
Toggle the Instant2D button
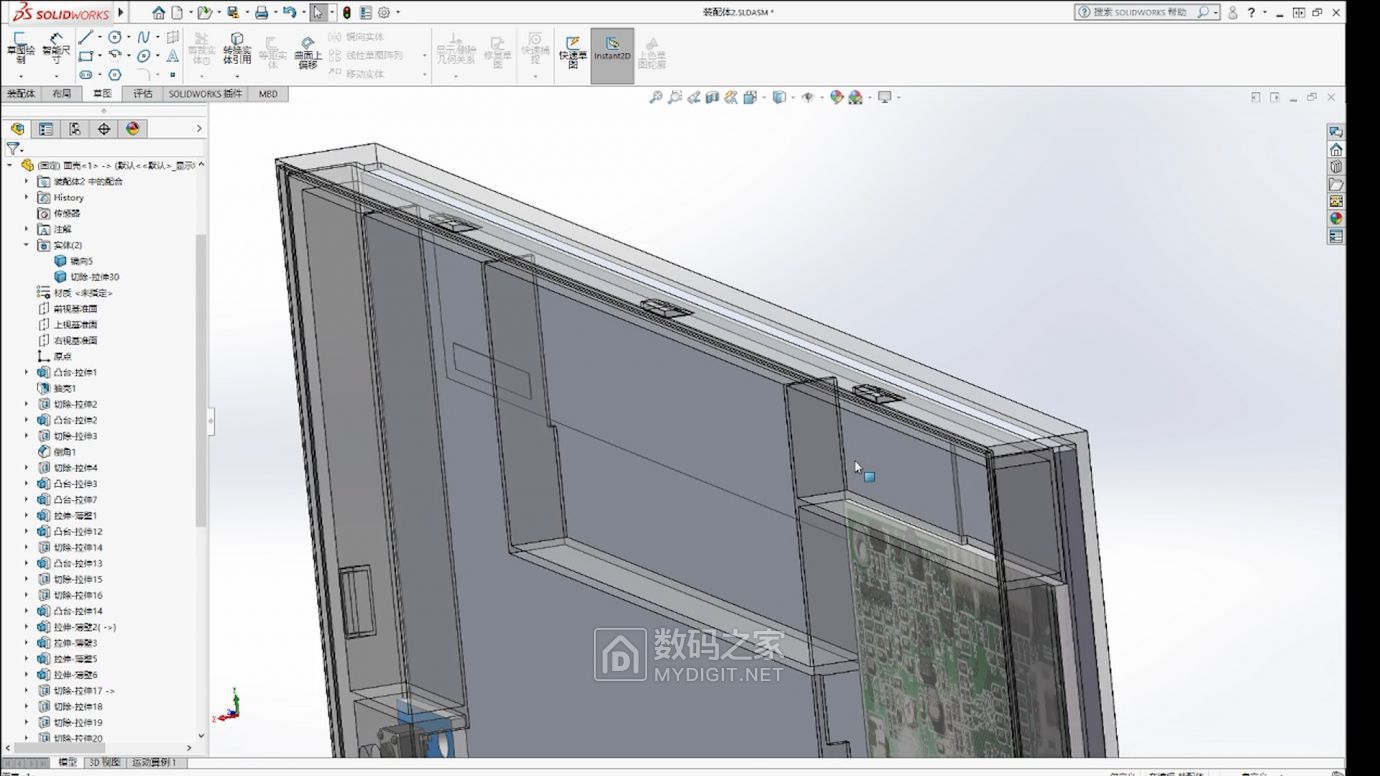612,55
